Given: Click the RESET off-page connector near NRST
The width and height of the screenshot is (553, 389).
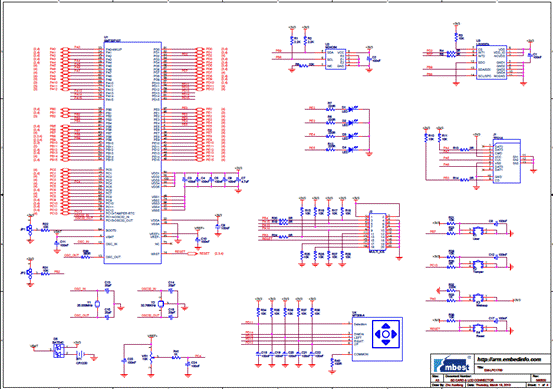Looking at the screenshot, I should (193, 253).
